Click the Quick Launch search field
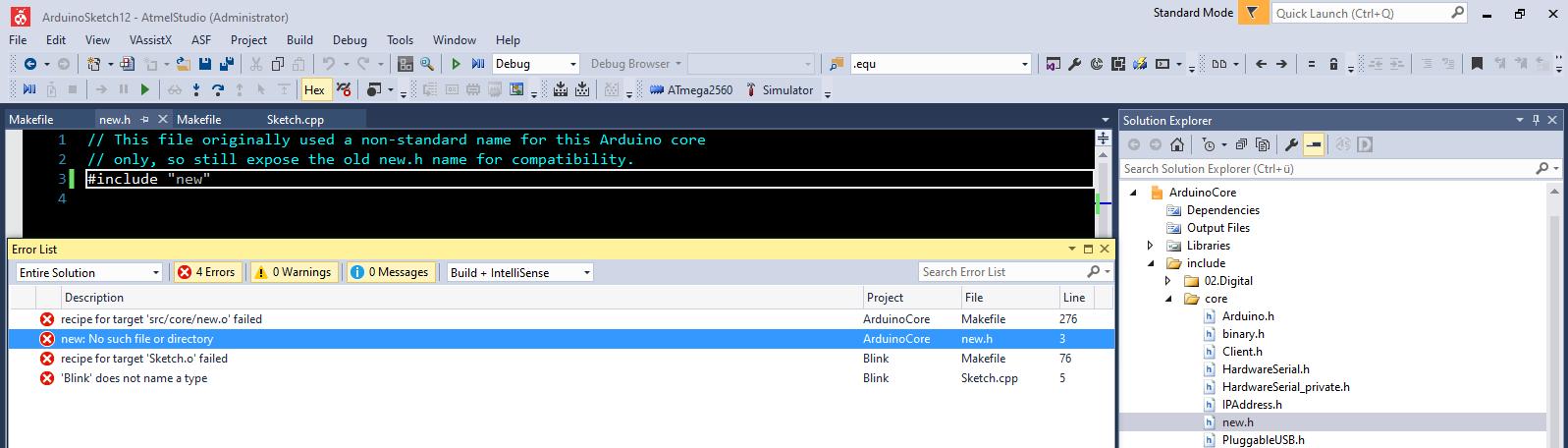The width and height of the screenshot is (1568, 448). tap(1369, 13)
